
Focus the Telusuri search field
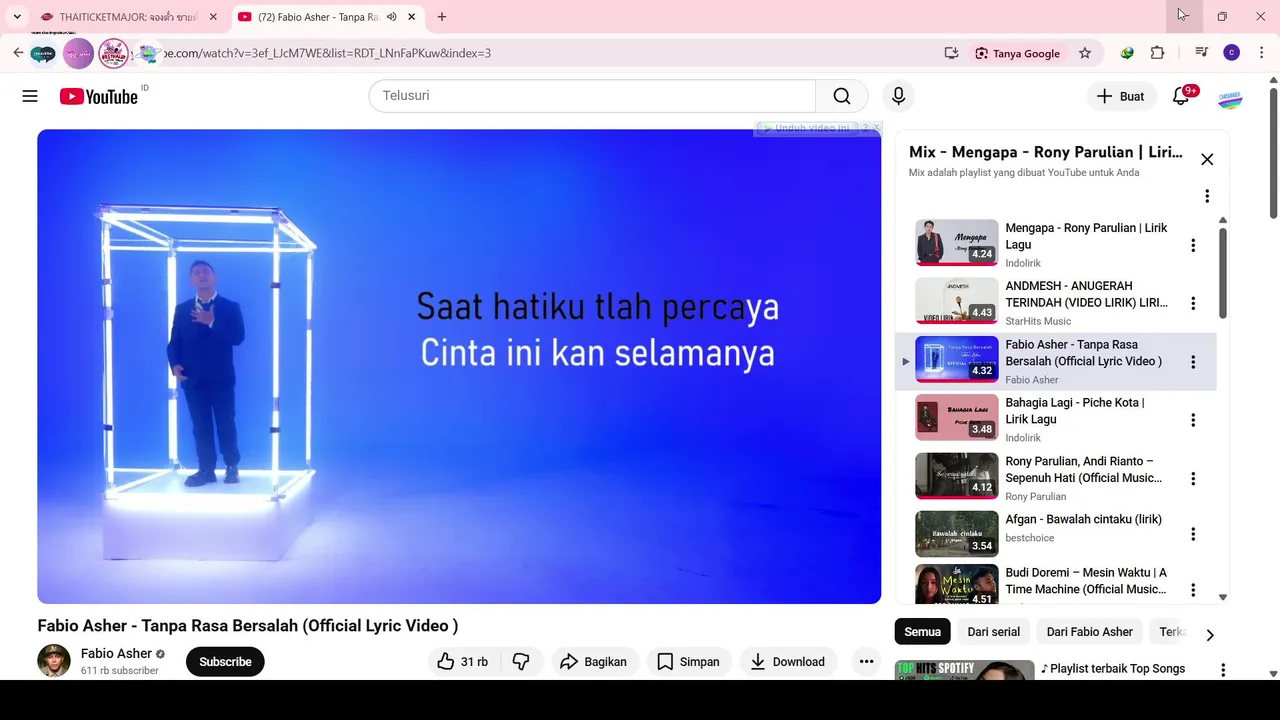(x=592, y=96)
